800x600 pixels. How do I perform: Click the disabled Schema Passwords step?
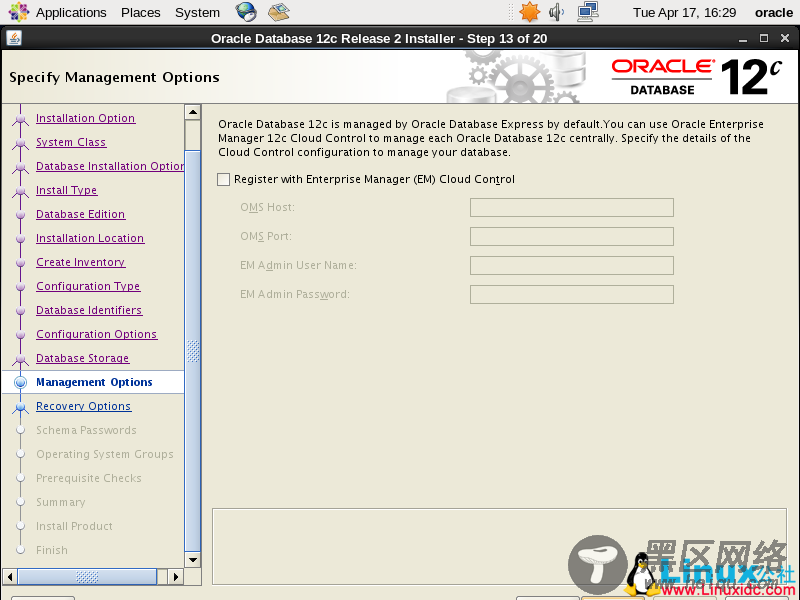coord(86,430)
